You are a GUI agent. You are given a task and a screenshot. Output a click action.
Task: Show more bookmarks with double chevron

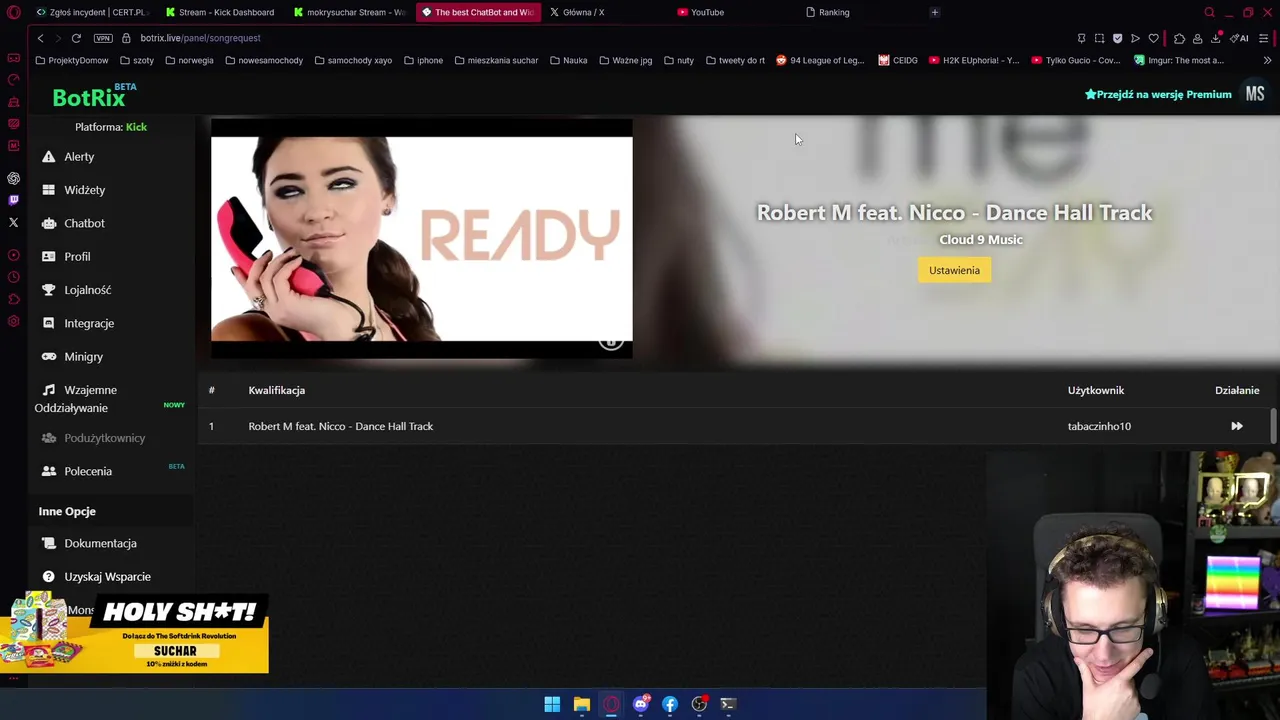pos(1267,60)
